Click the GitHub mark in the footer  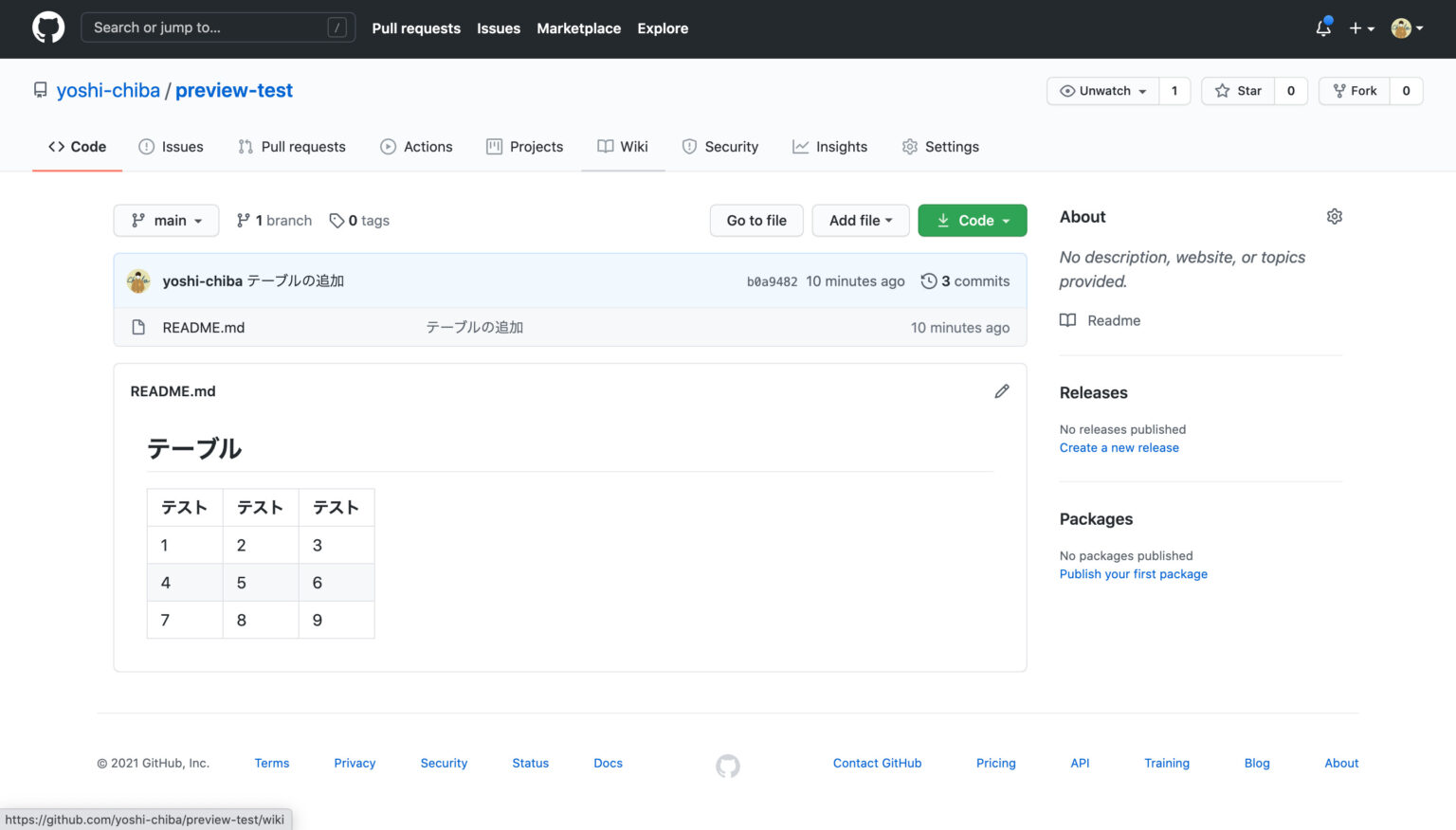[x=727, y=766]
